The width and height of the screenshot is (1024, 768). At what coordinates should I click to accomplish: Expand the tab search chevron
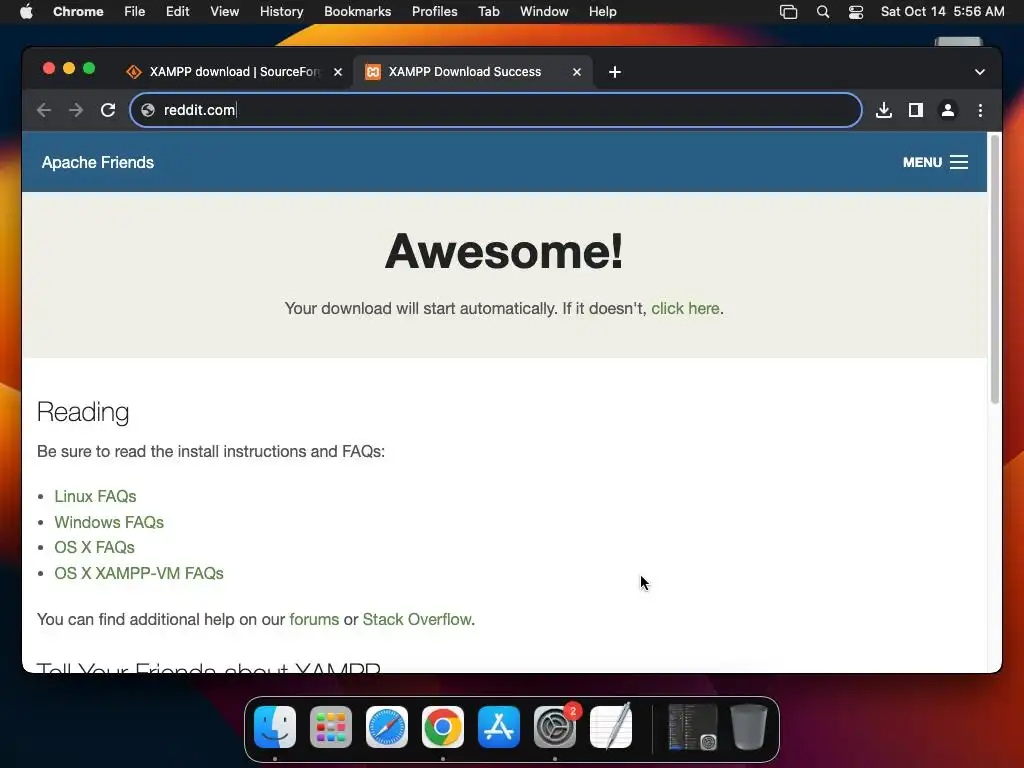(x=980, y=72)
